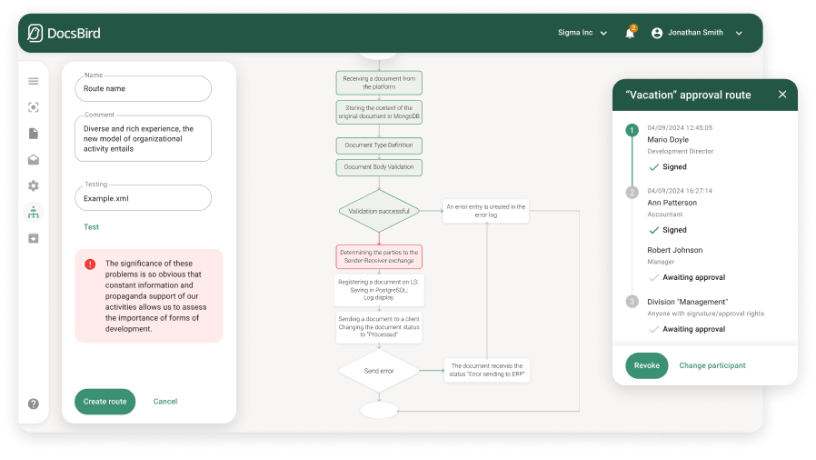This screenshot has width=816, height=460.
Task: Select the routes hierarchy icon in the sidebar
Action: pyautogui.click(x=33, y=212)
